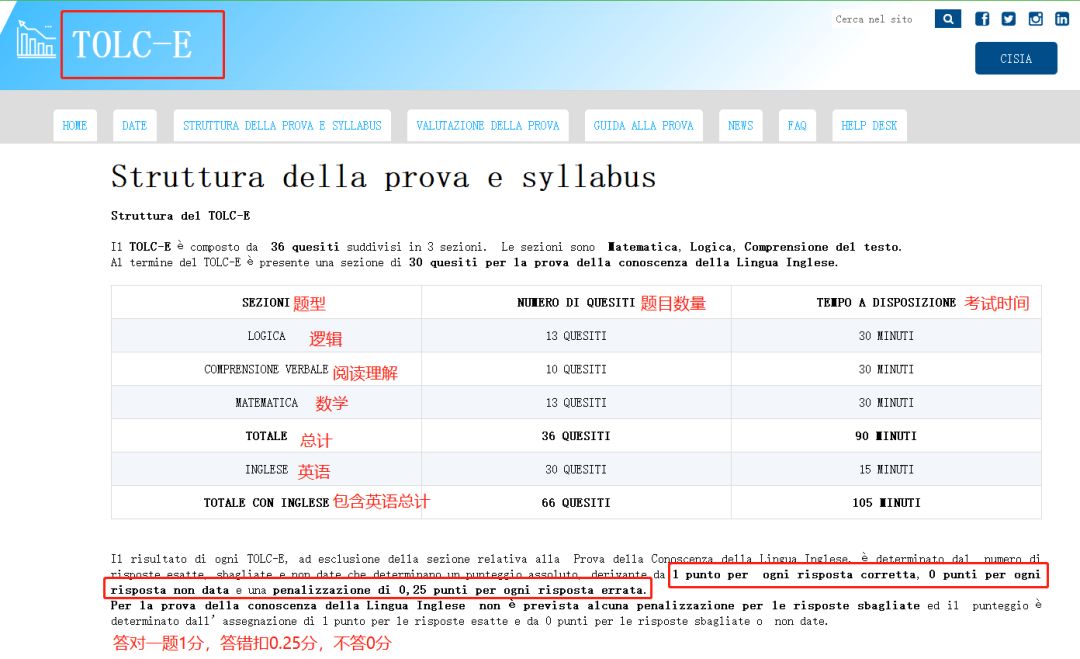The image size is (1080, 659).
Task: Open the HELP DESK menu item
Action: click(869, 125)
